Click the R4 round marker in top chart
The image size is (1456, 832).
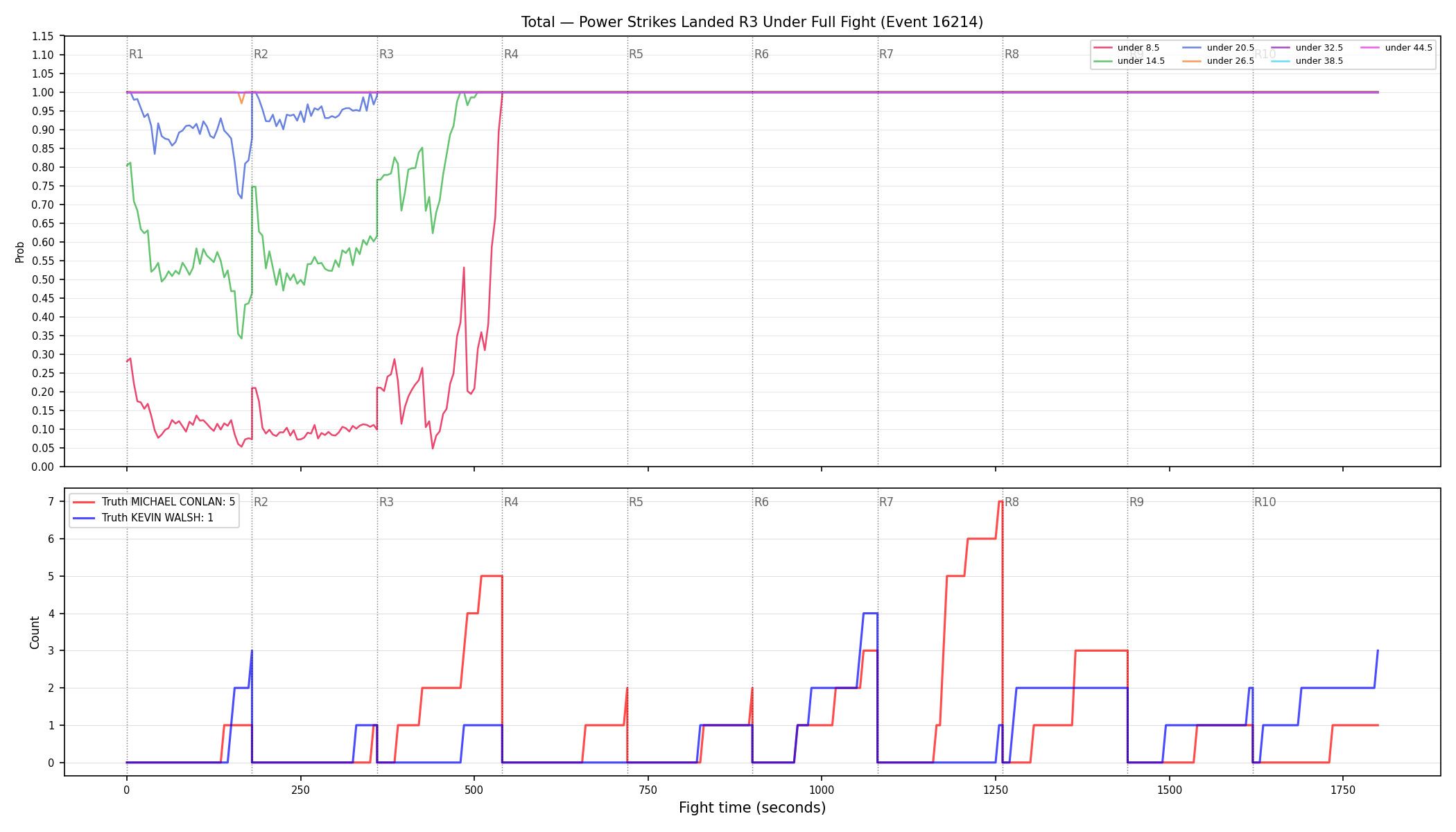[x=511, y=54]
